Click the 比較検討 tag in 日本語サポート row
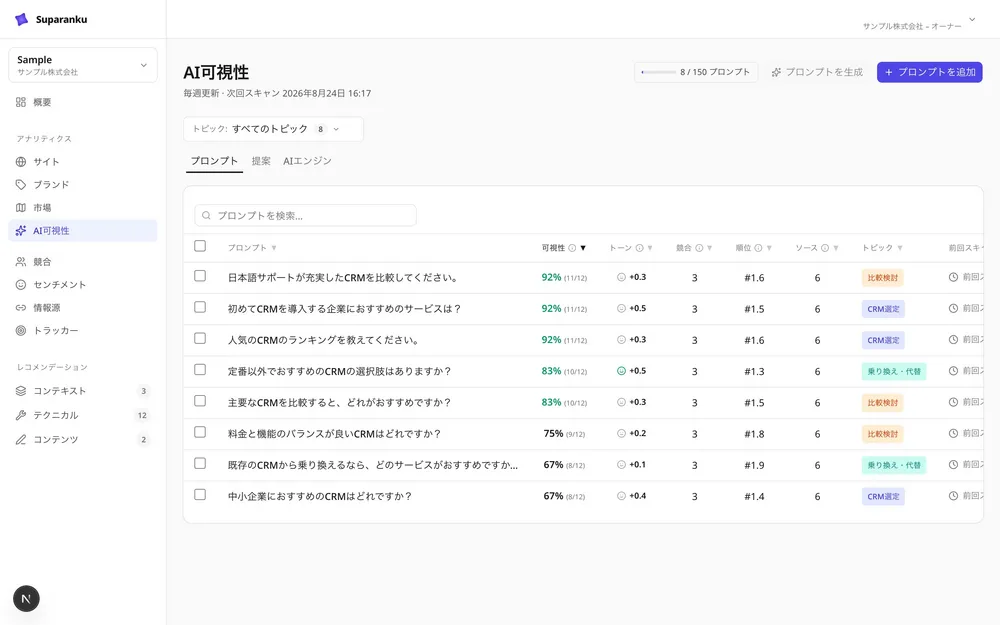The width and height of the screenshot is (1000, 625). pyautogui.click(x=883, y=278)
